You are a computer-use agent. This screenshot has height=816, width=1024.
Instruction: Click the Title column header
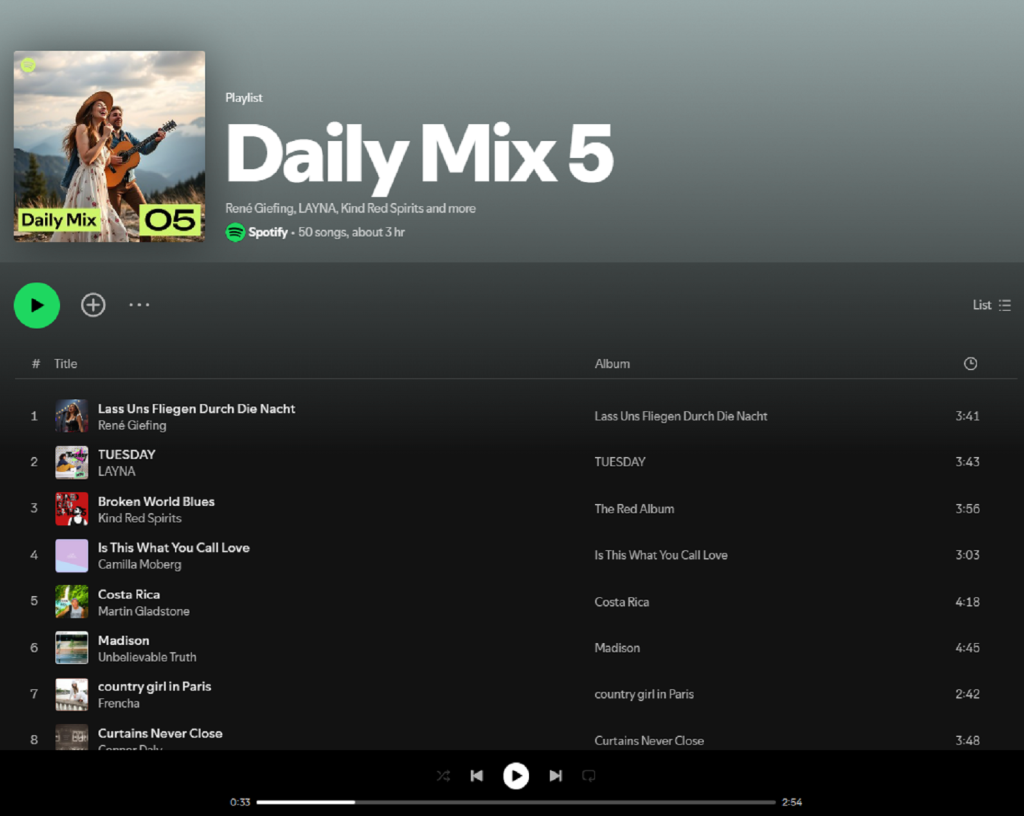(x=65, y=364)
